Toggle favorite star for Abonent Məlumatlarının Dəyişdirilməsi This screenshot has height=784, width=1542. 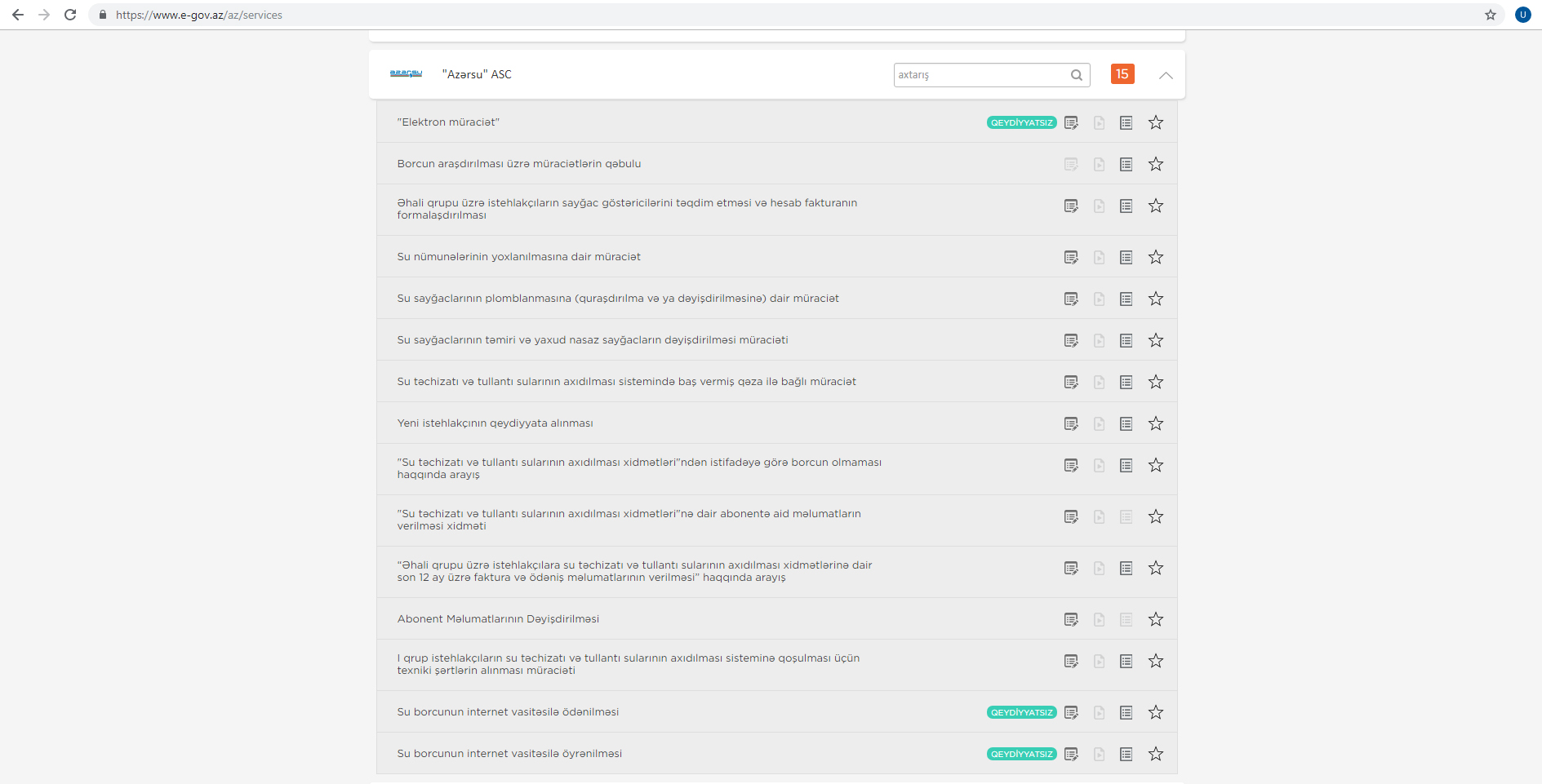pos(1156,619)
